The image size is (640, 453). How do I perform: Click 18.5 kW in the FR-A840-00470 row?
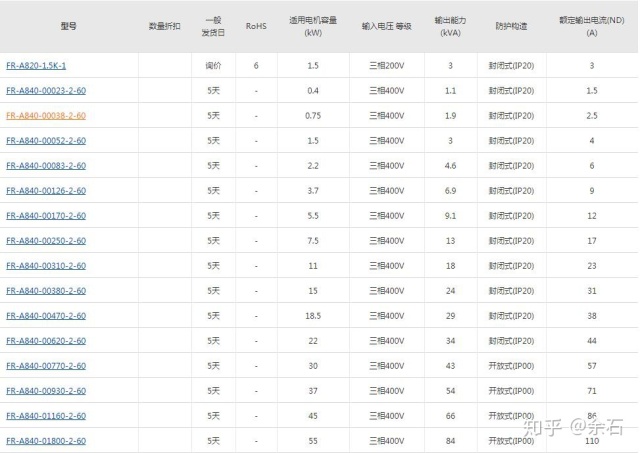pyautogui.click(x=313, y=316)
